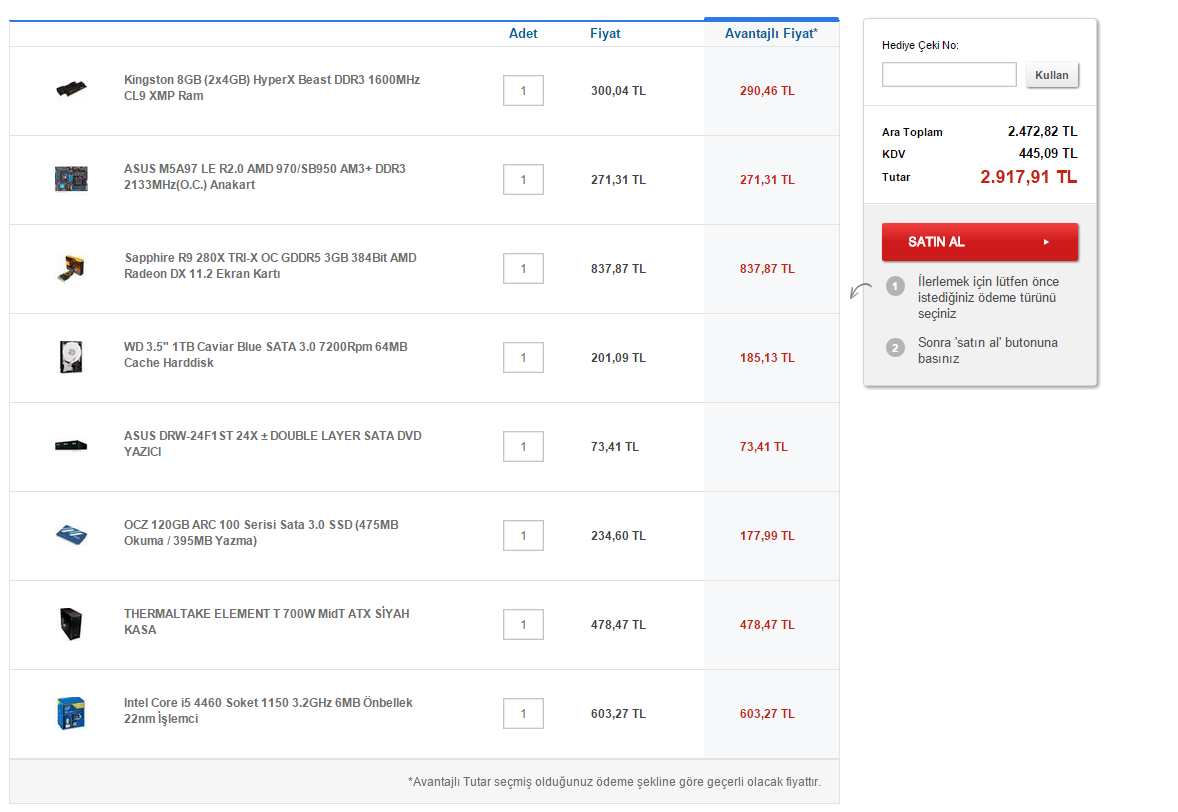Open the Kingston 8GB HyperX Beast product link

271,87
